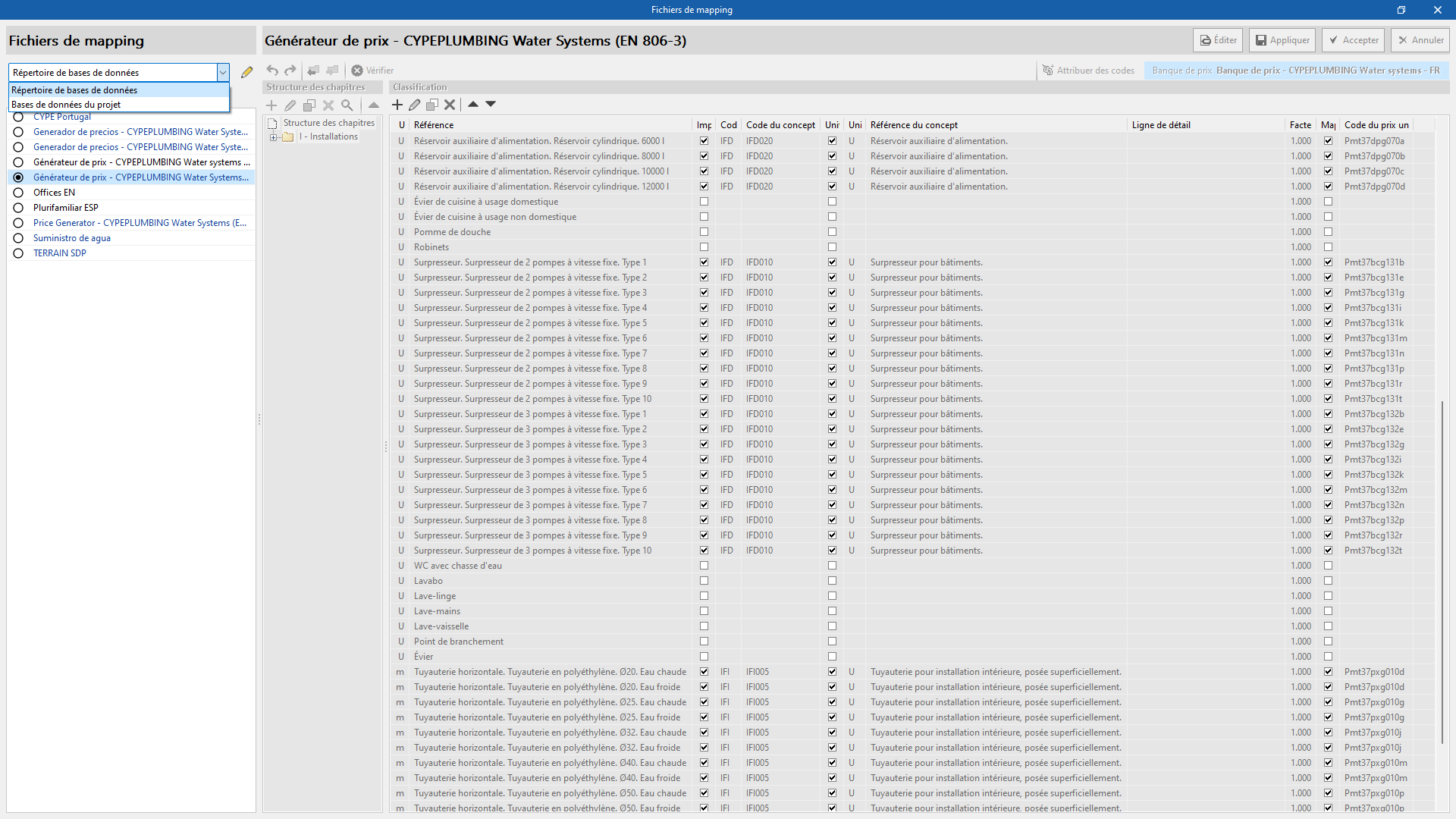Expand the I - Installations tree node

[273, 137]
